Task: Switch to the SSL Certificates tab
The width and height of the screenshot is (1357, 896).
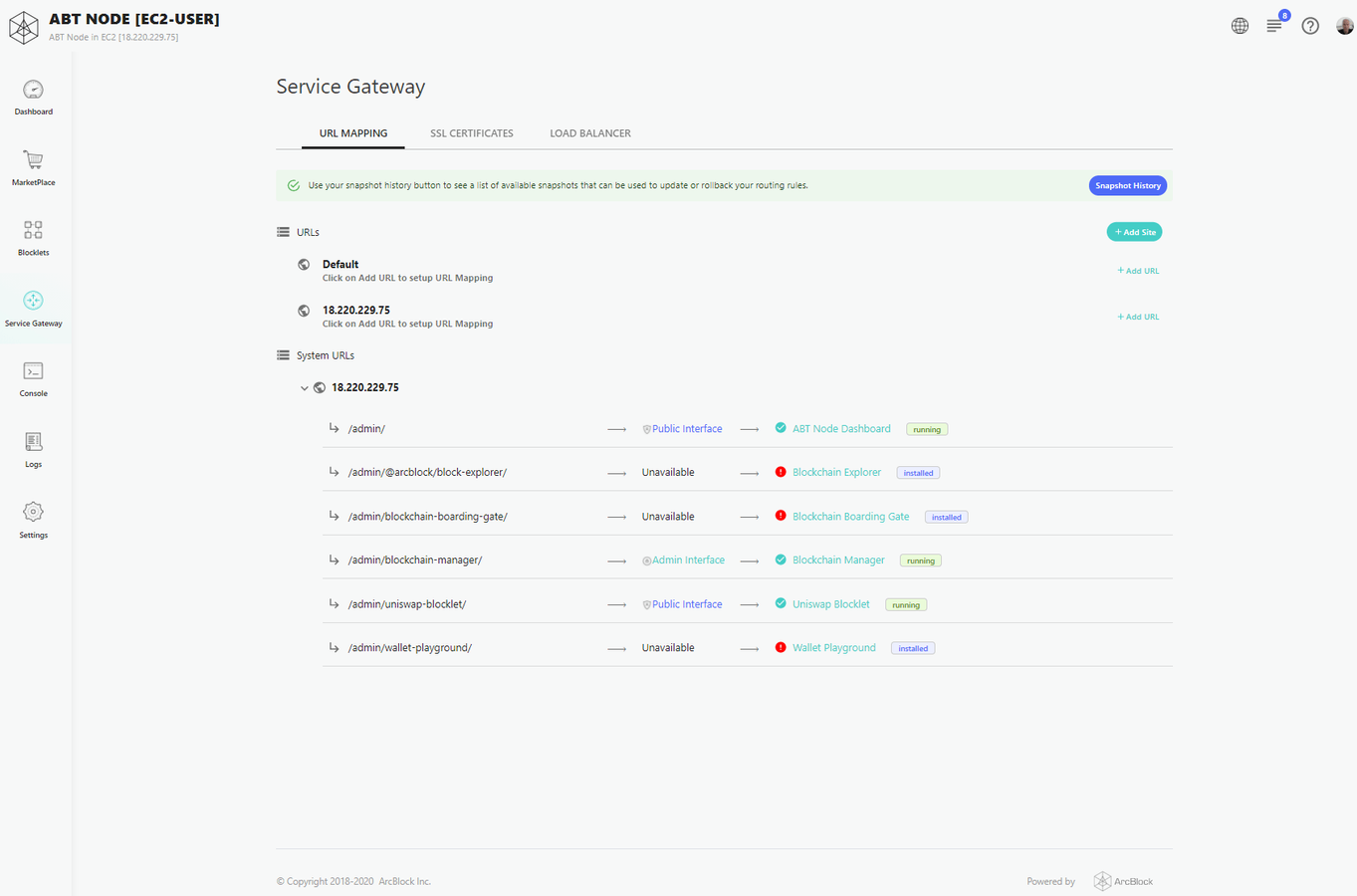Action: click(x=472, y=133)
